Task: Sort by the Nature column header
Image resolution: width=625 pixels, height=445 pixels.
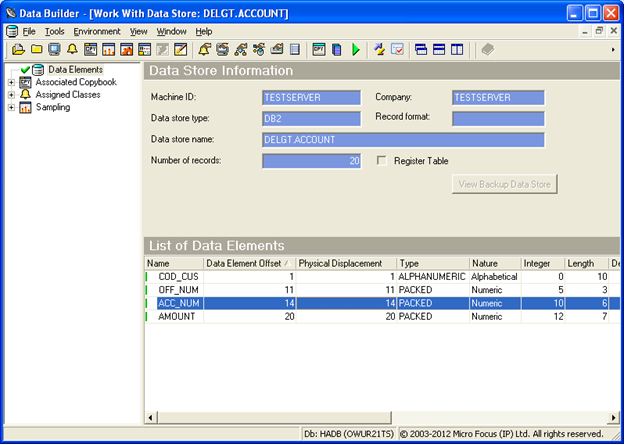Action: (x=495, y=264)
